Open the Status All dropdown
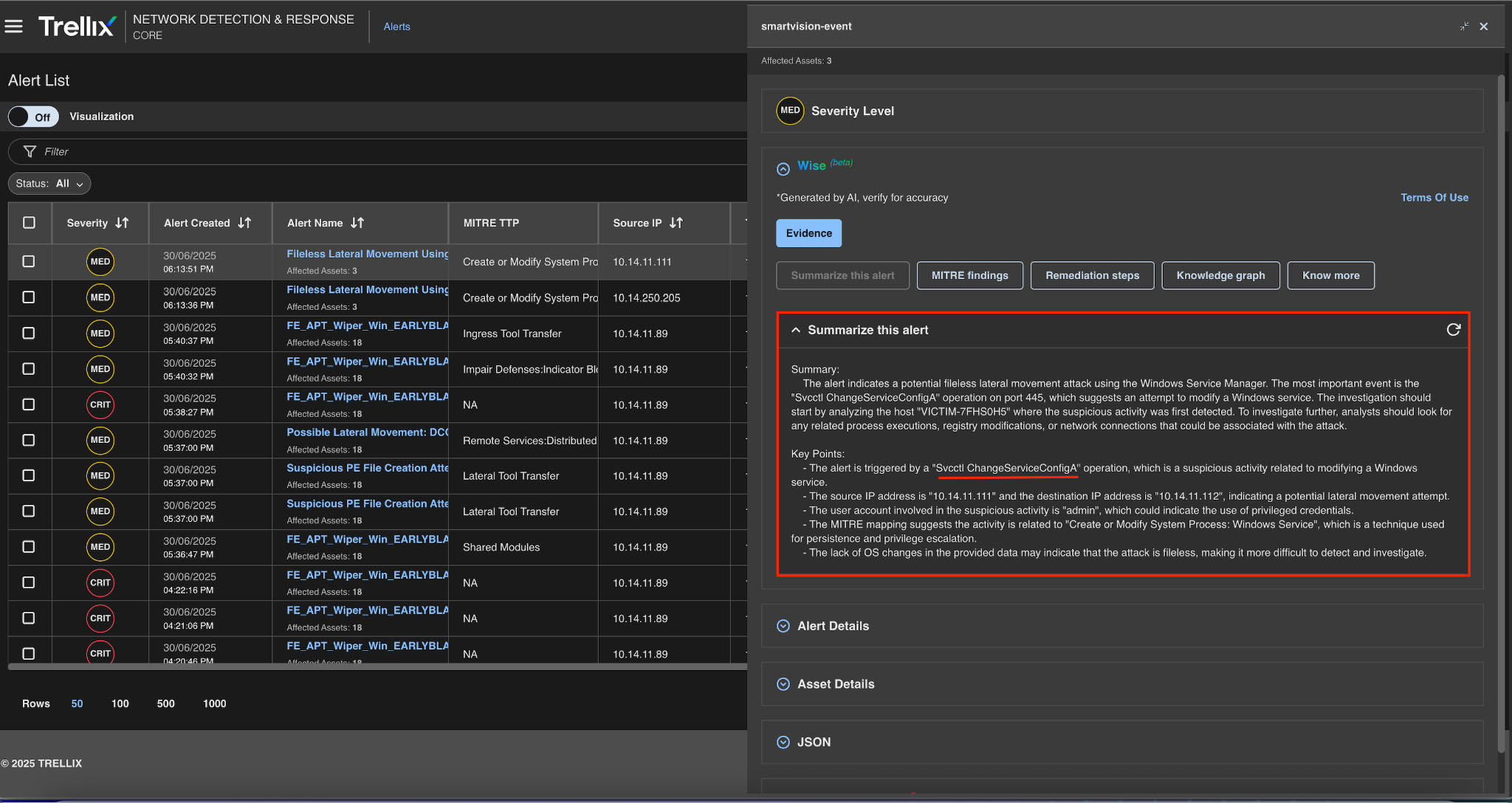 (x=49, y=183)
